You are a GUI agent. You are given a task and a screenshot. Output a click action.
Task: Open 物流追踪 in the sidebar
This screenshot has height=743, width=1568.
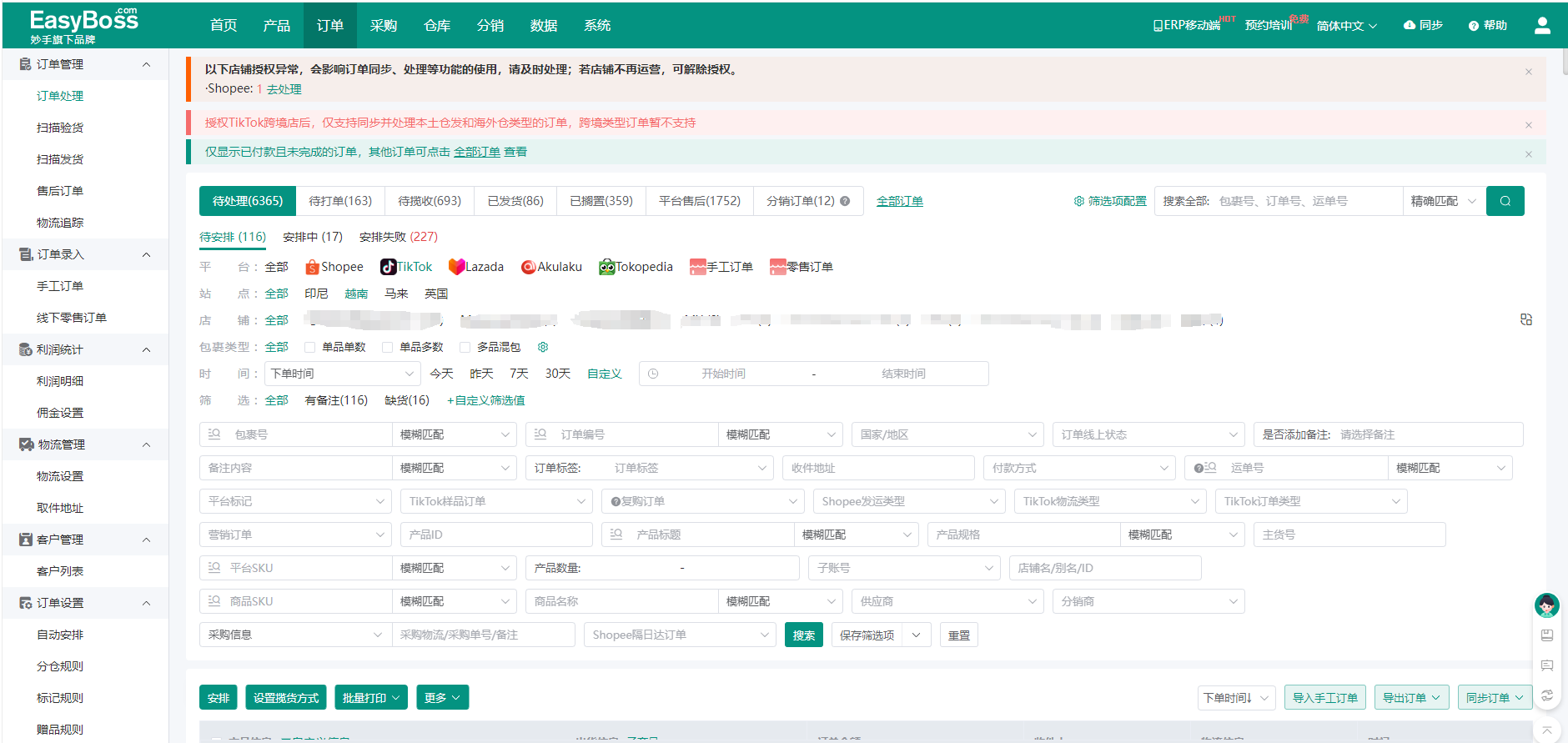click(x=60, y=223)
